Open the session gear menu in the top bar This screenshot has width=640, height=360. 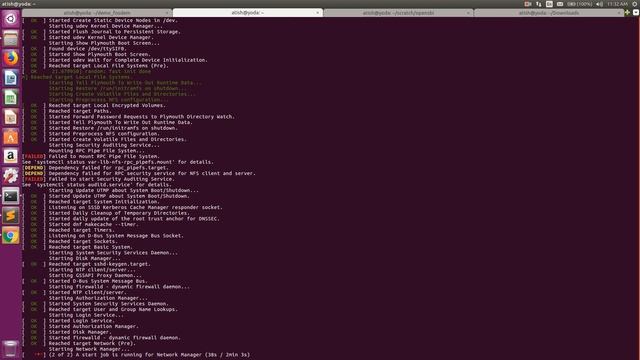(x=635, y=4)
